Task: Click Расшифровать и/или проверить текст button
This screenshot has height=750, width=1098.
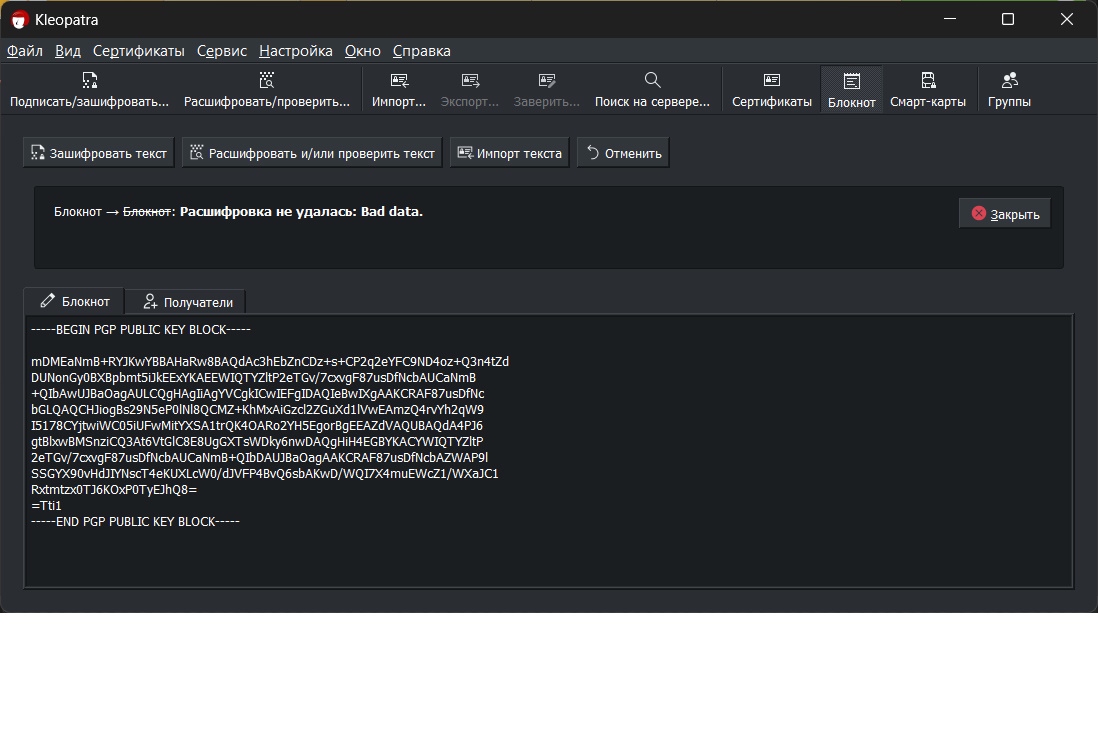Action: [x=312, y=153]
